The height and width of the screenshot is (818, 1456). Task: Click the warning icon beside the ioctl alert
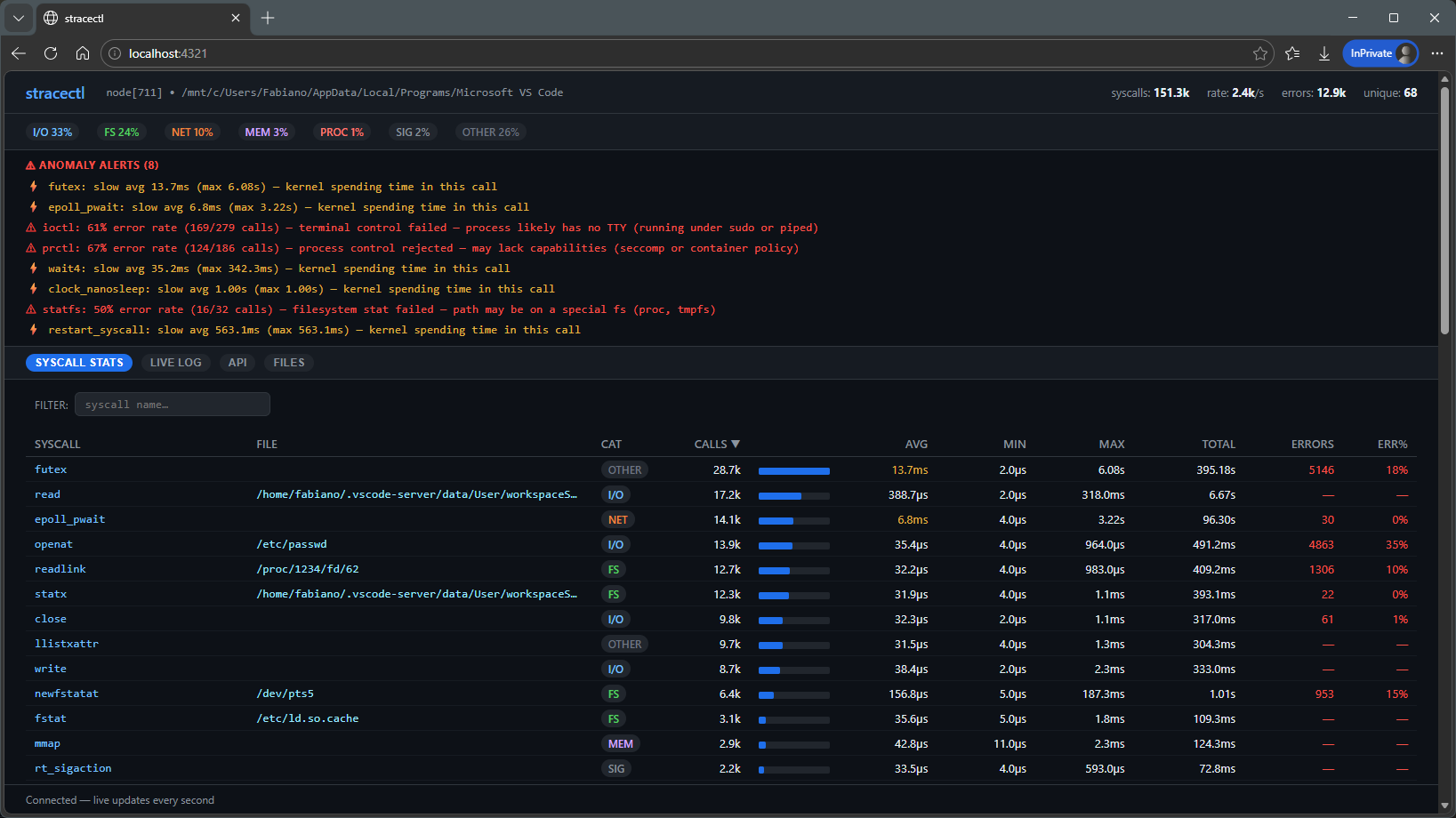click(29, 228)
